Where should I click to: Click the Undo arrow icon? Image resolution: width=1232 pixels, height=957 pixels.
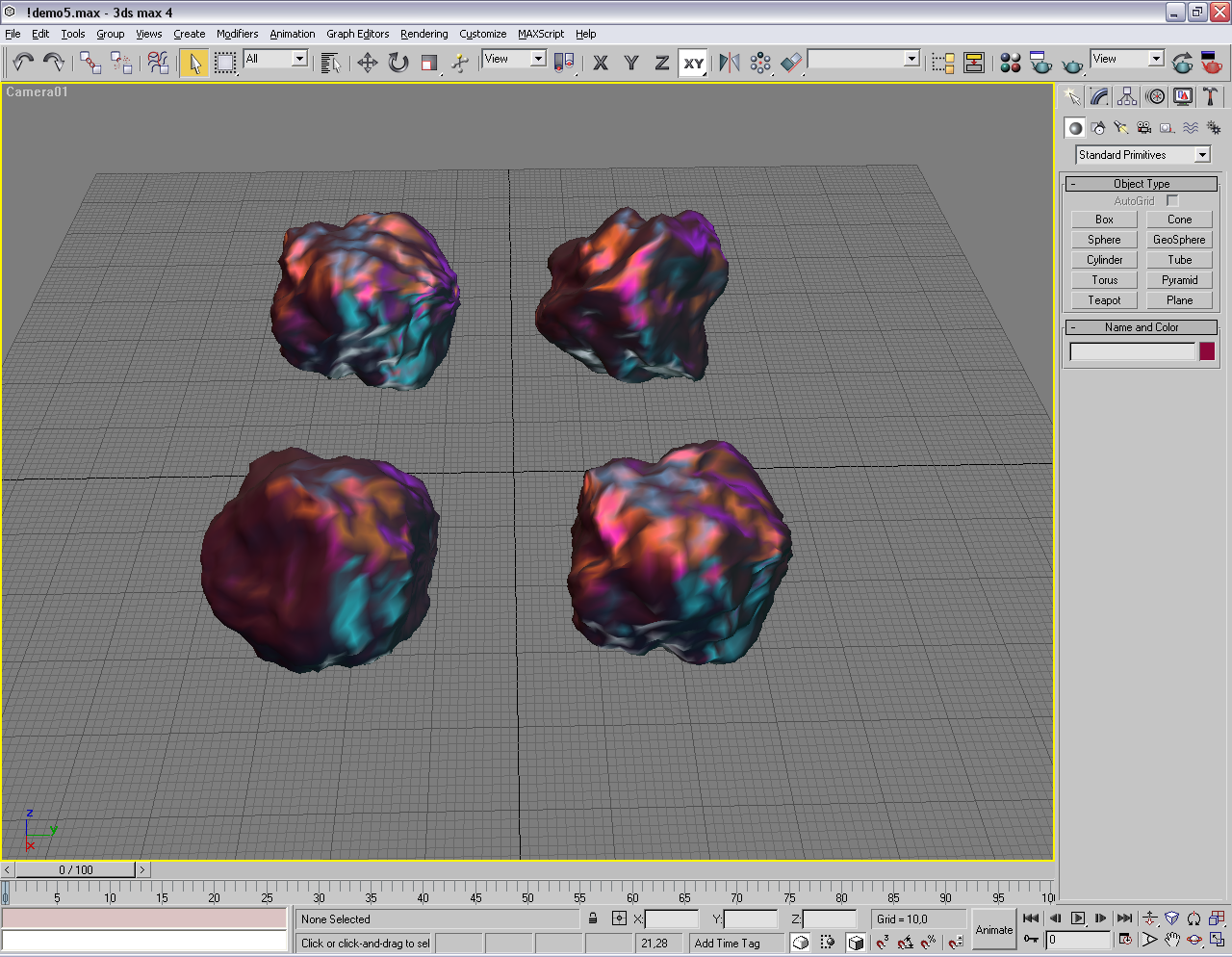pos(22,63)
